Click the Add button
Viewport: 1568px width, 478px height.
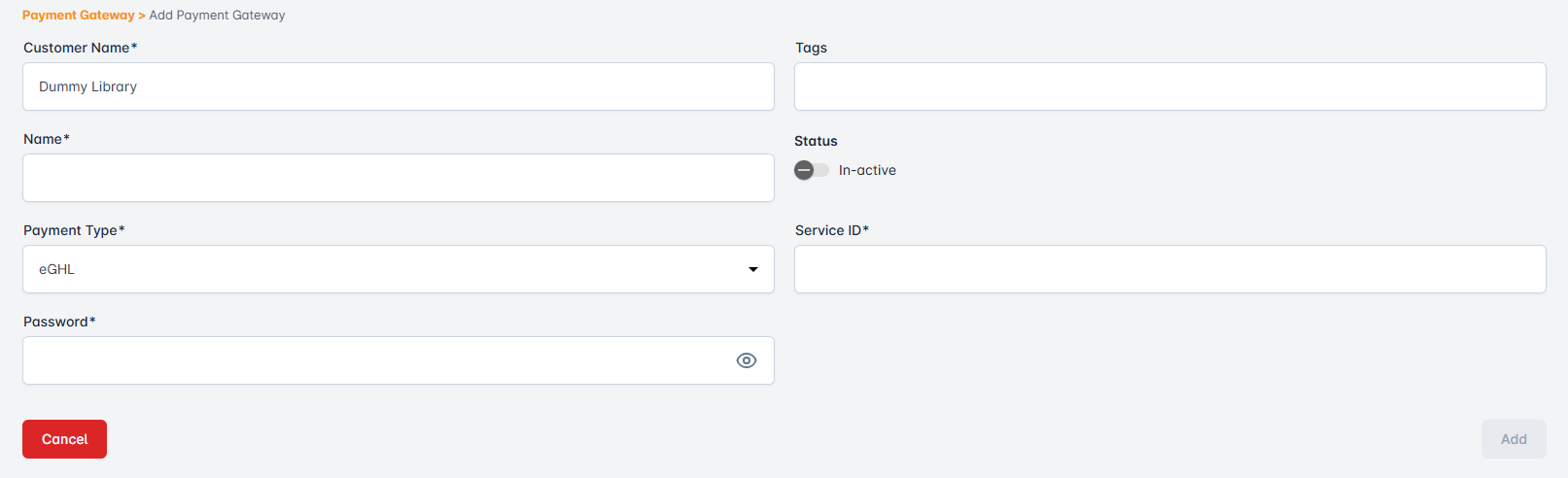tap(1513, 439)
